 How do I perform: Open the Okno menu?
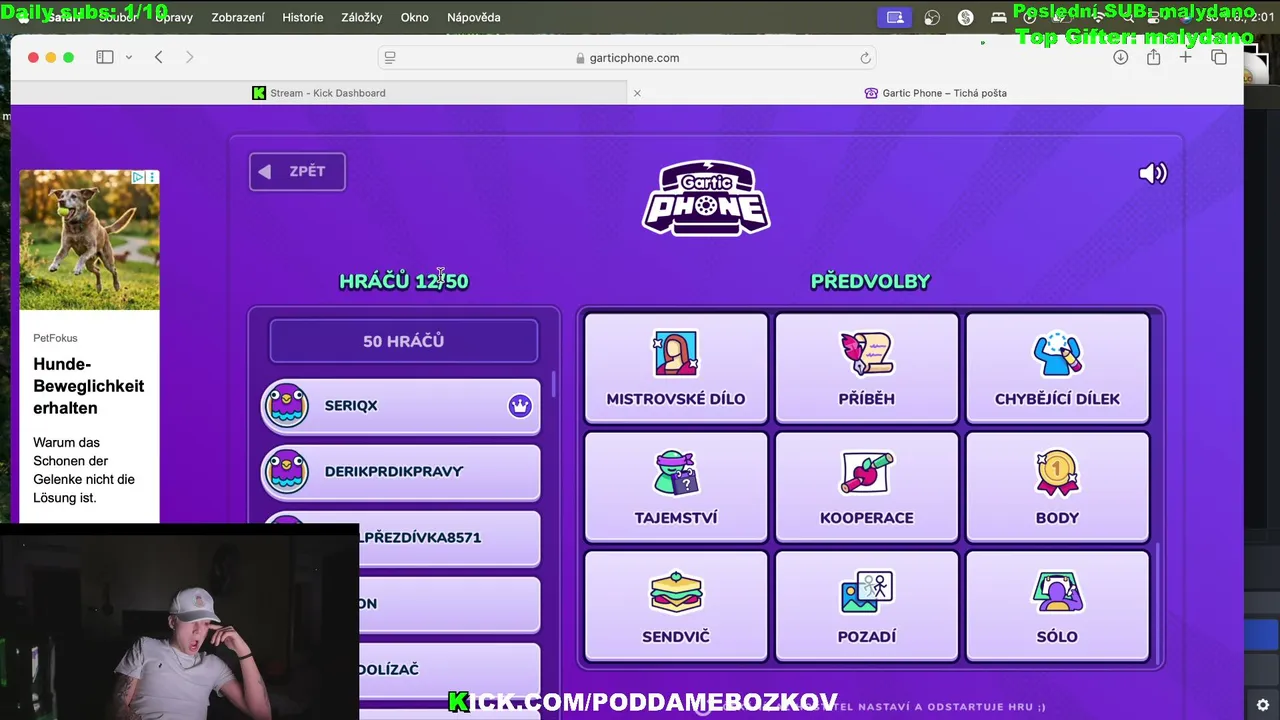point(414,17)
